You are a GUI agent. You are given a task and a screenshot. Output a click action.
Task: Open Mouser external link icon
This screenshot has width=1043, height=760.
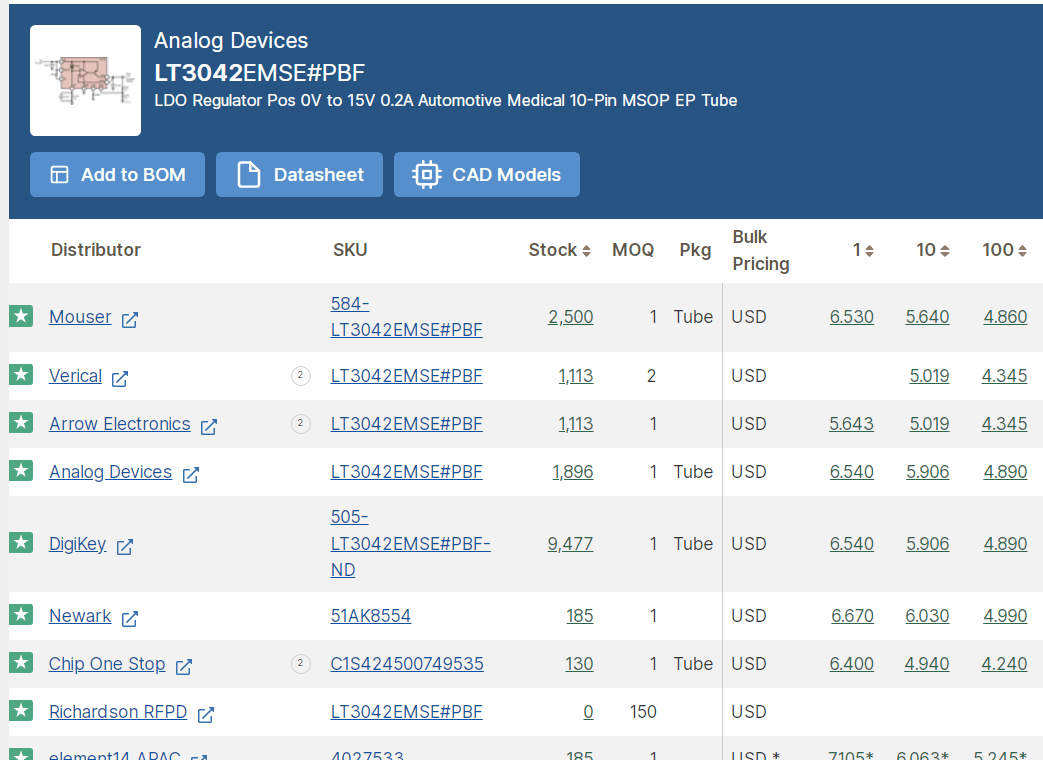(130, 320)
